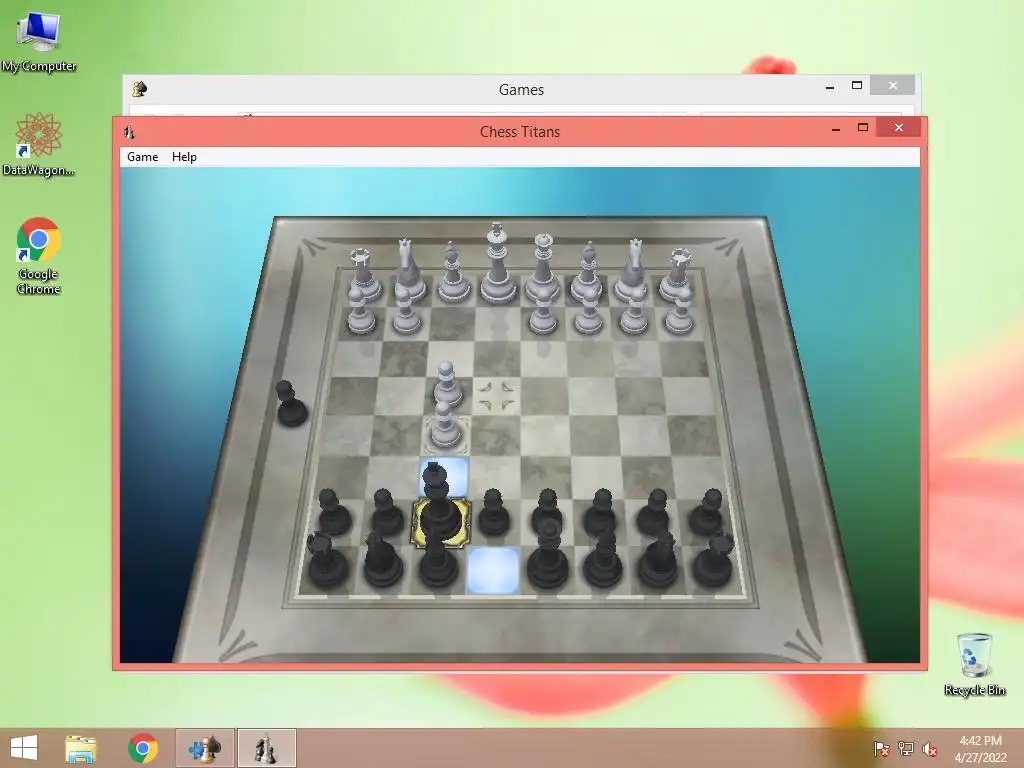Select the black pawn right of the selected king
This screenshot has width=1024, height=768.
click(x=494, y=513)
